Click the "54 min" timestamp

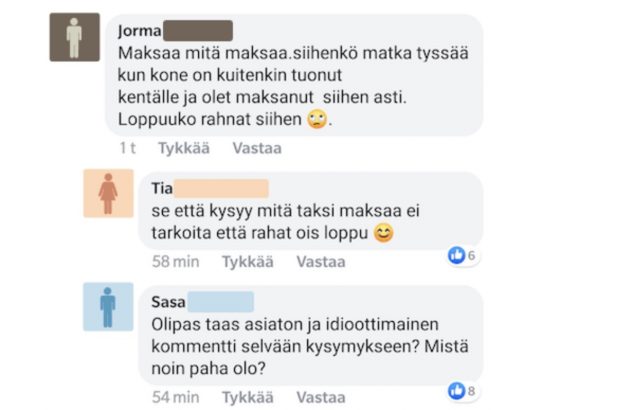175,397
